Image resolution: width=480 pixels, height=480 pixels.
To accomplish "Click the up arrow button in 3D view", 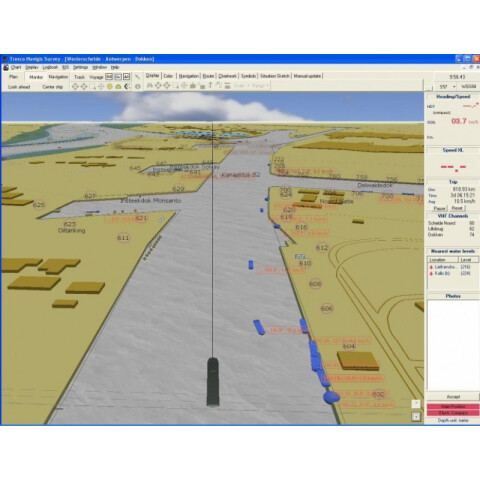I will pos(416,404).
